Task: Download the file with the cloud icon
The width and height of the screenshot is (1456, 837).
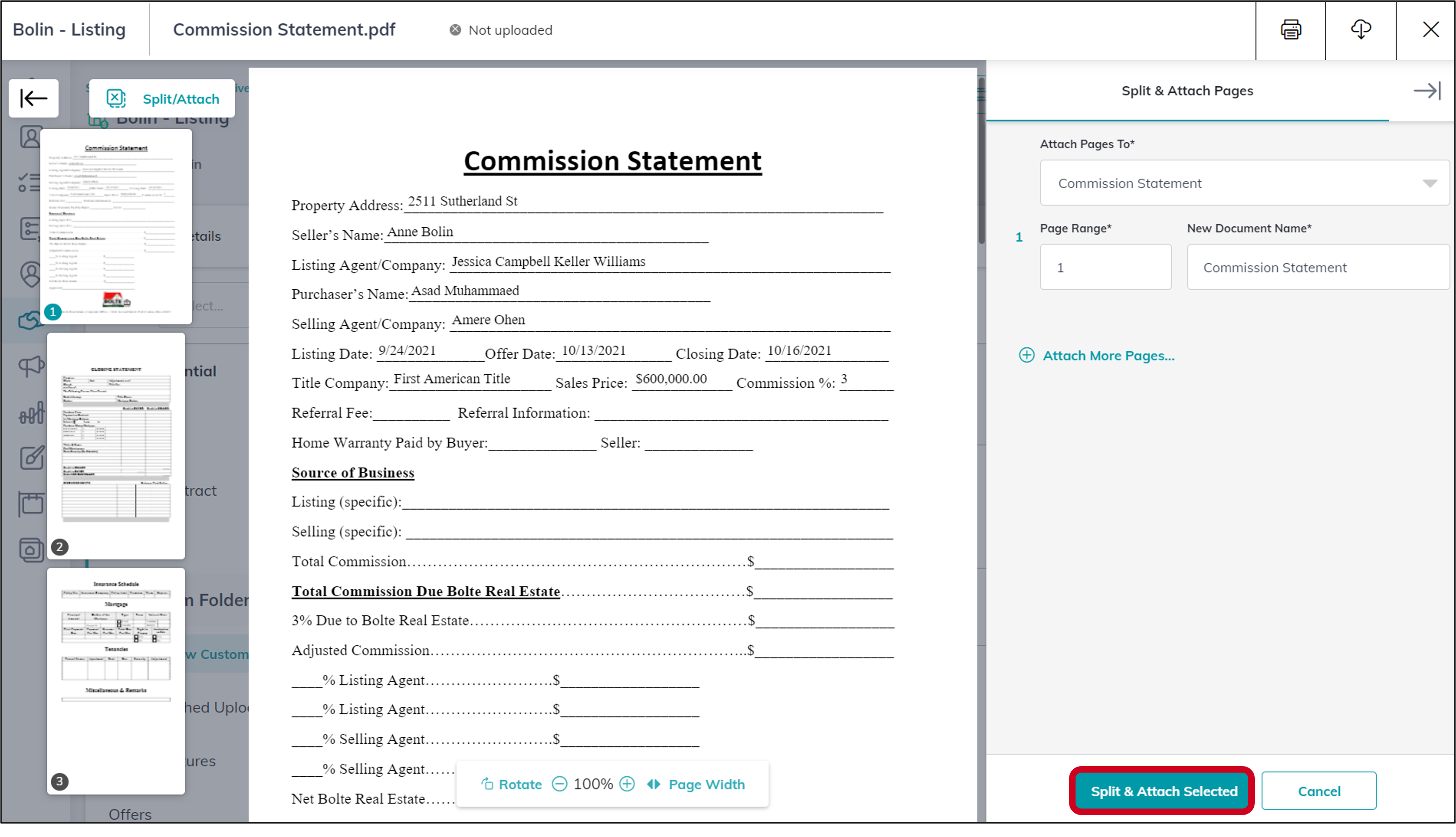Action: [x=1361, y=29]
